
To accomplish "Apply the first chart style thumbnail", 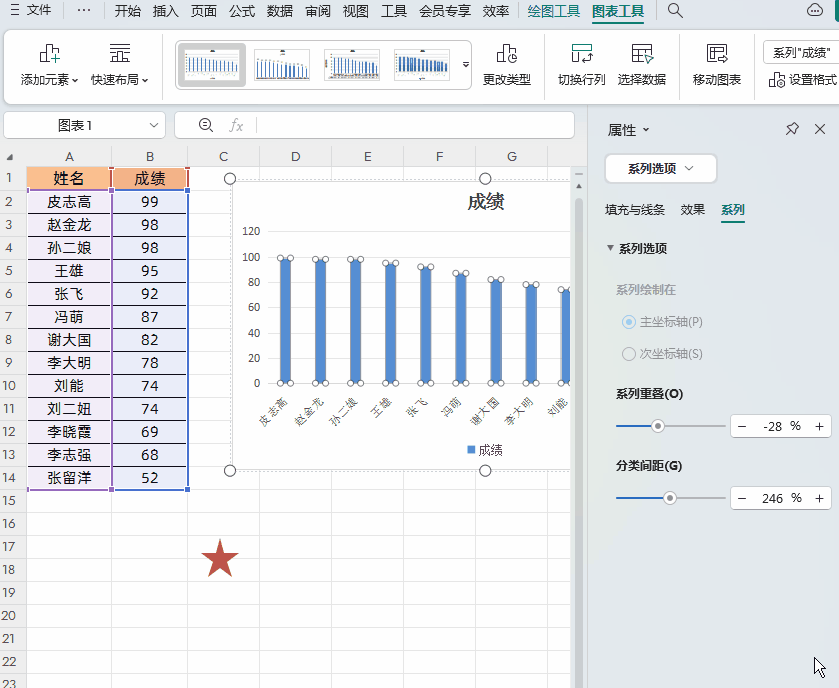I will [x=212, y=65].
